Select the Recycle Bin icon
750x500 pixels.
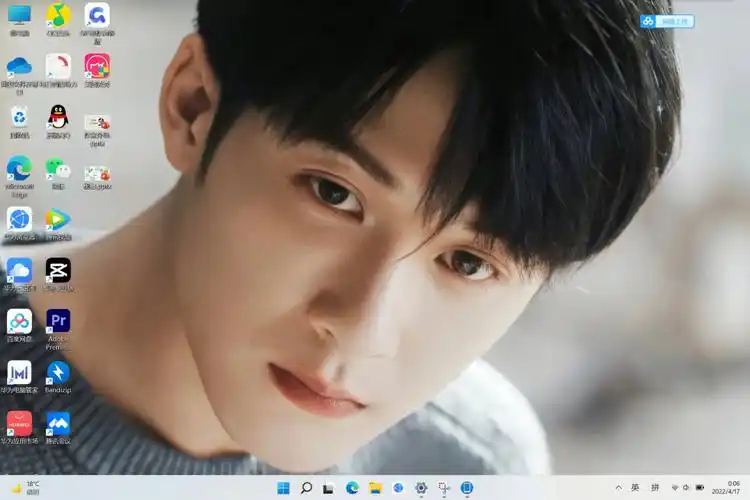coord(19,117)
